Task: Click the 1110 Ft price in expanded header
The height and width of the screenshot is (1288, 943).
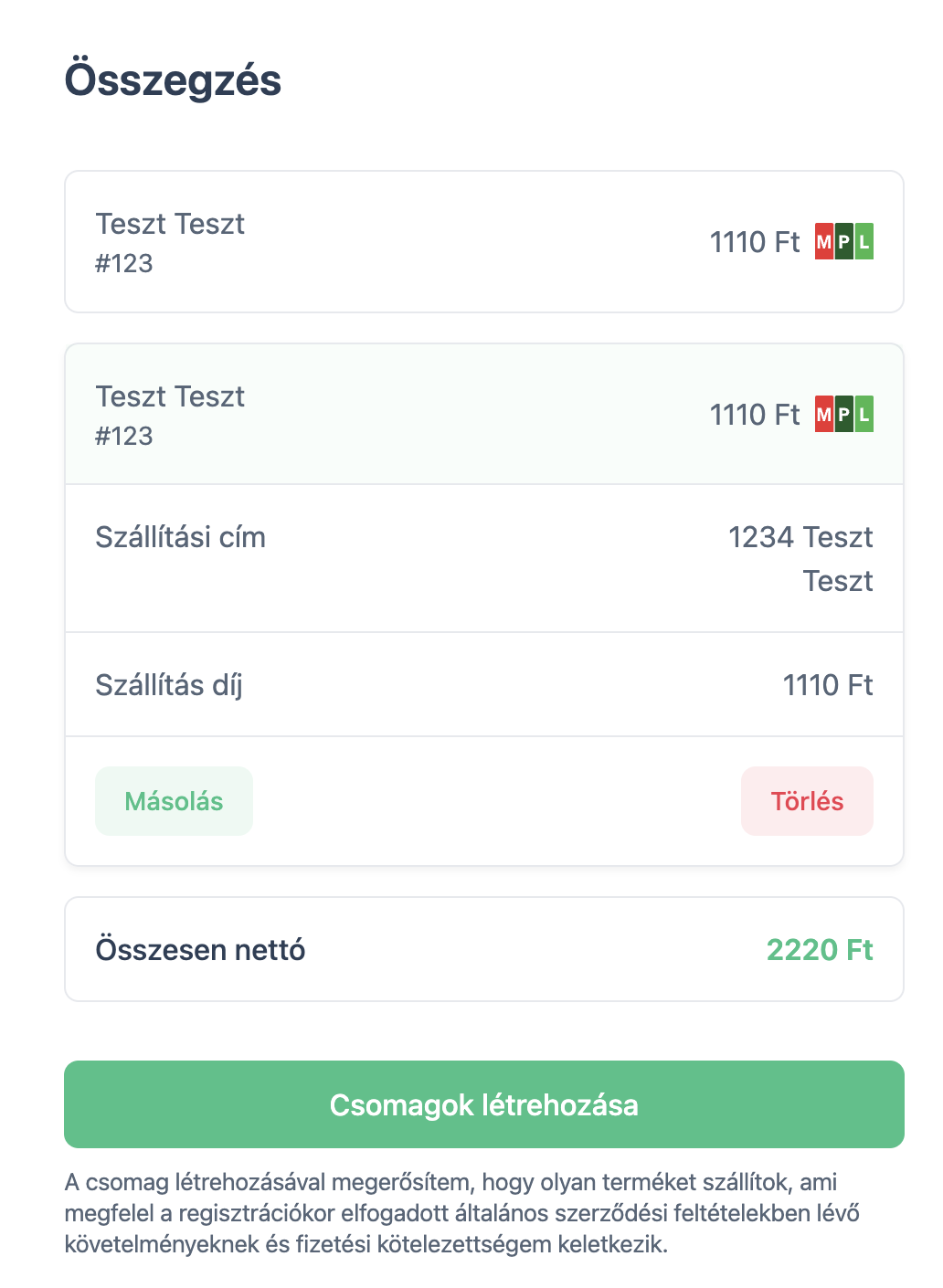Action: pyautogui.click(x=754, y=415)
